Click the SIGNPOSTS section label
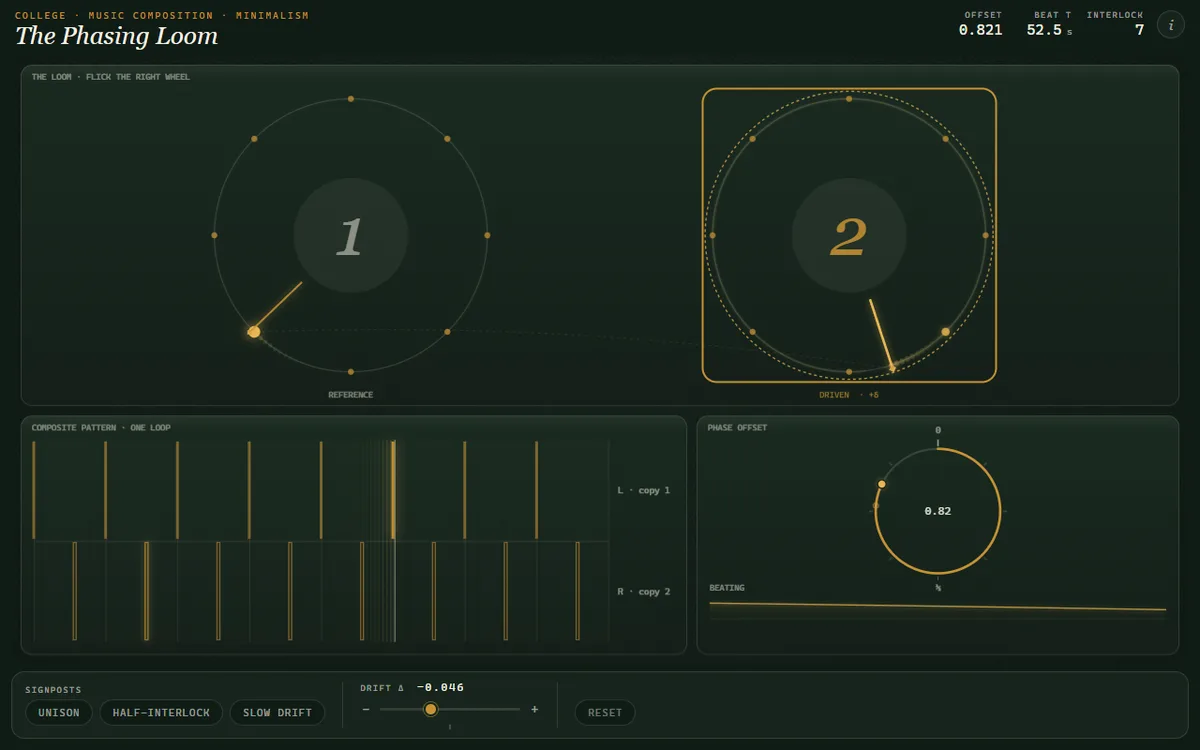Image resolution: width=1200 pixels, height=750 pixels. (x=54, y=690)
